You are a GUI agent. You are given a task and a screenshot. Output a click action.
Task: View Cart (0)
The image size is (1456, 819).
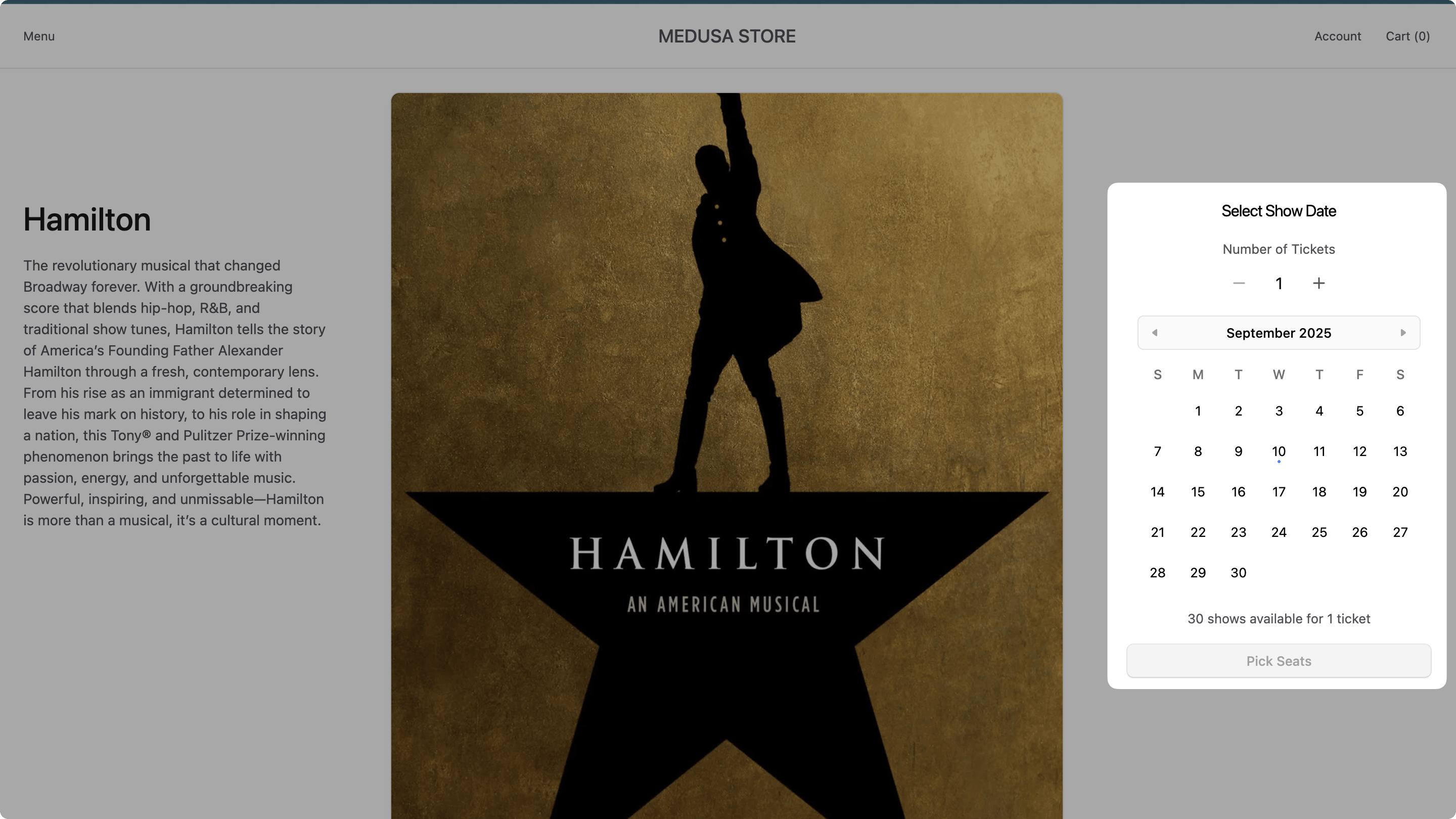coord(1407,36)
